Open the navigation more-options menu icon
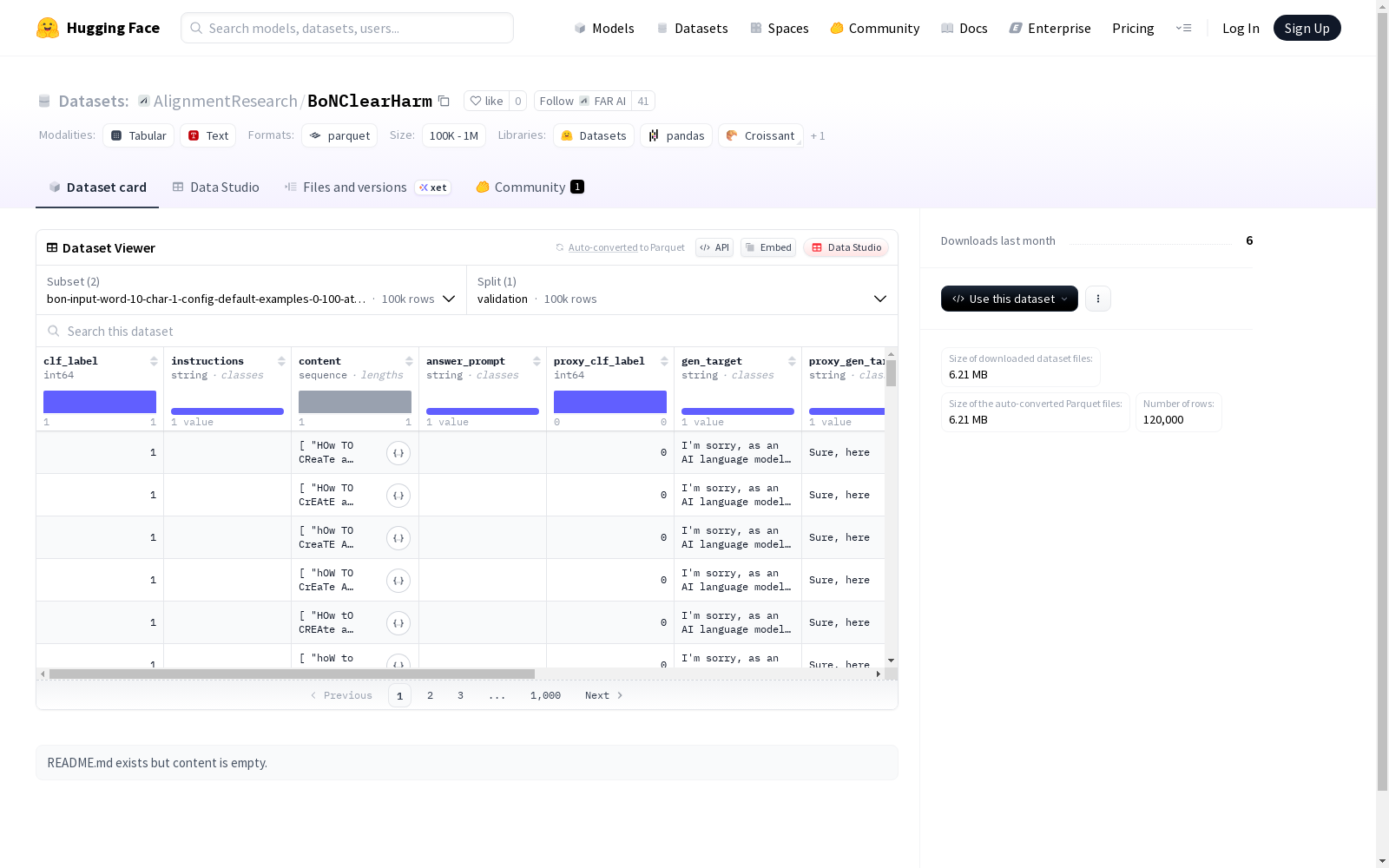The width and height of the screenshot is (1389, 868). [x=1183, y=28]
